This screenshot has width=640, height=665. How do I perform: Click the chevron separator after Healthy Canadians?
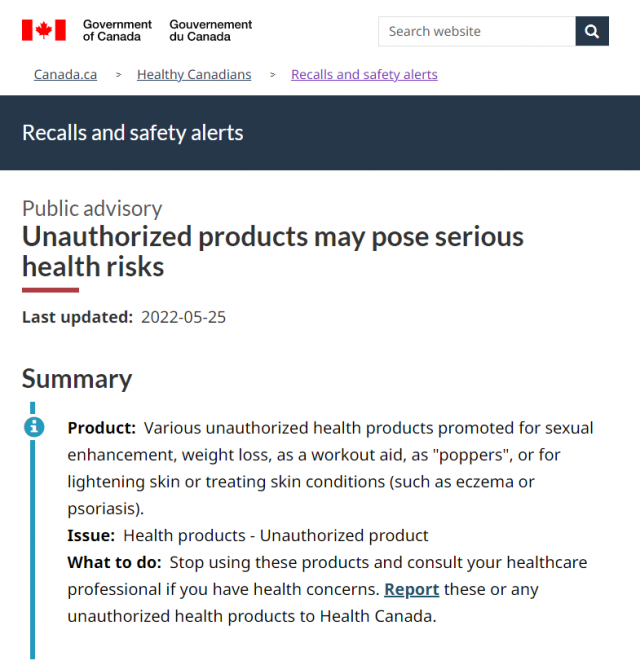[x=273, y=75]
